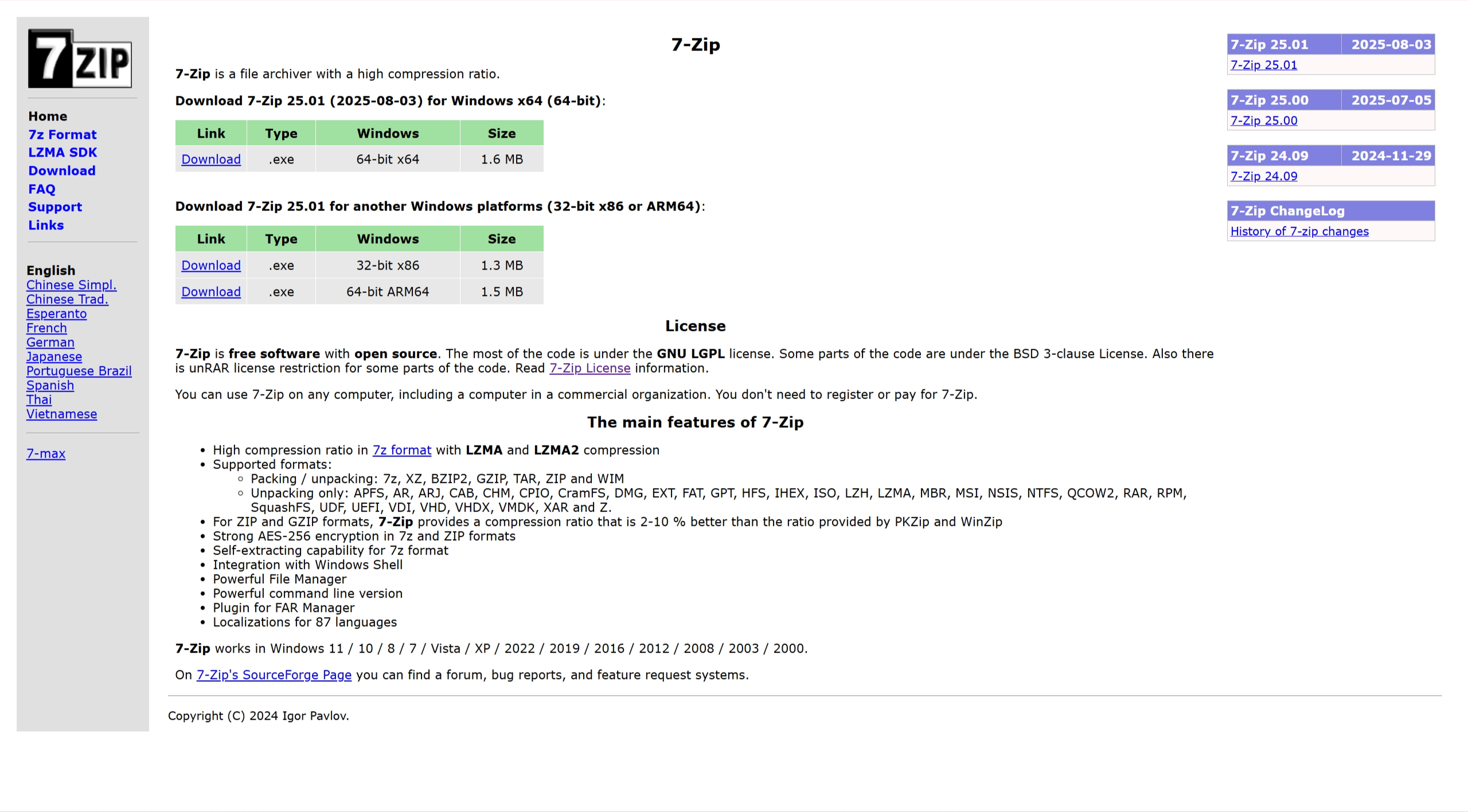
Task: Download the 32-bit x86 .exe installer
Action: [x=211, y=266]
